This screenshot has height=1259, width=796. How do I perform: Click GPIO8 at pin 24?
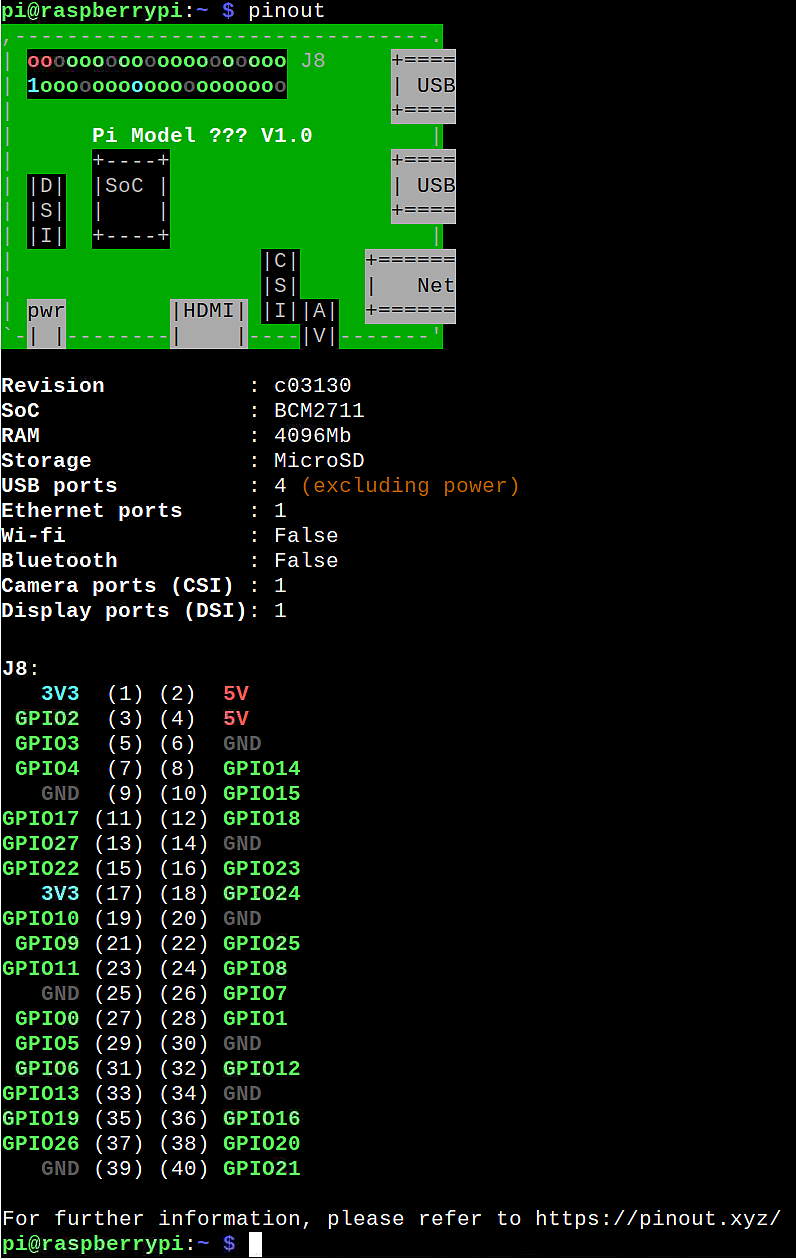[254, 968]
